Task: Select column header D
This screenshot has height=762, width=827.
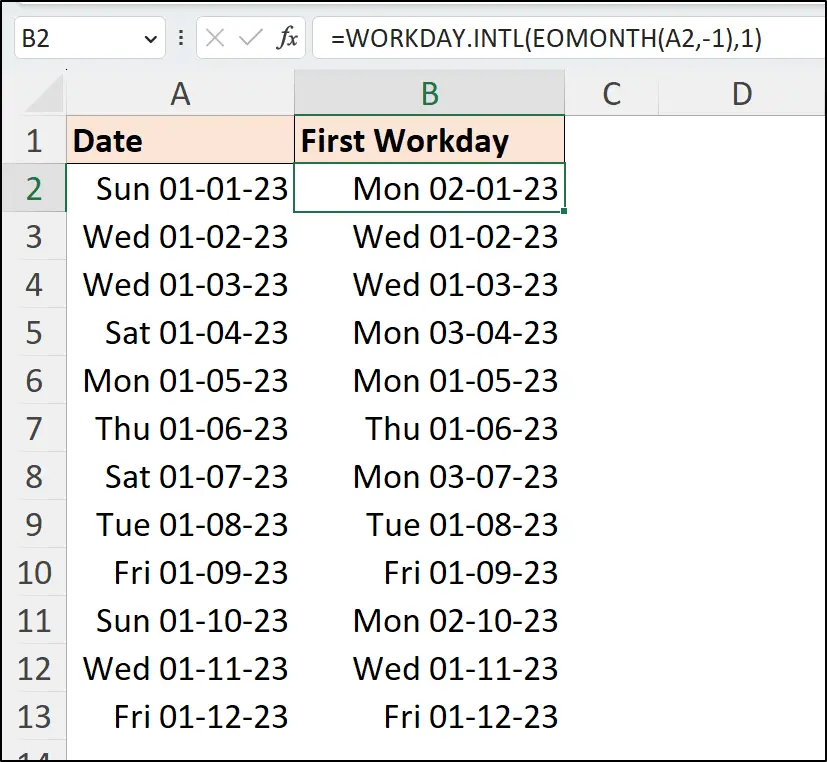Action: (x=742, y=94)
